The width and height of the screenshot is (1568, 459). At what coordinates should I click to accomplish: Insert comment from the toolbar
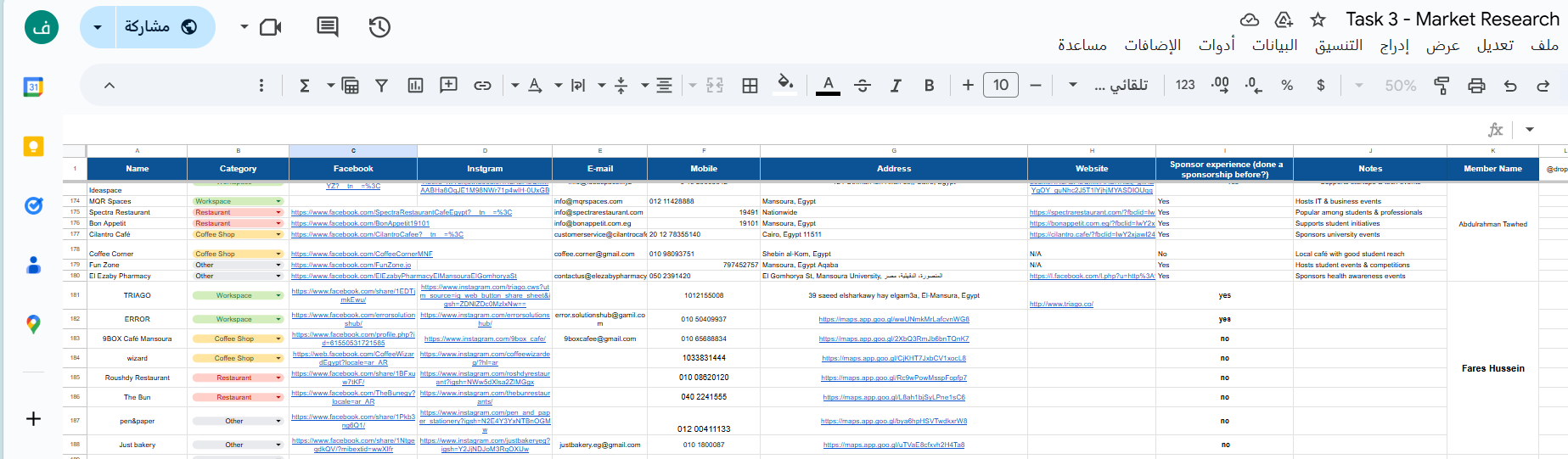click(x=449, y=85)
